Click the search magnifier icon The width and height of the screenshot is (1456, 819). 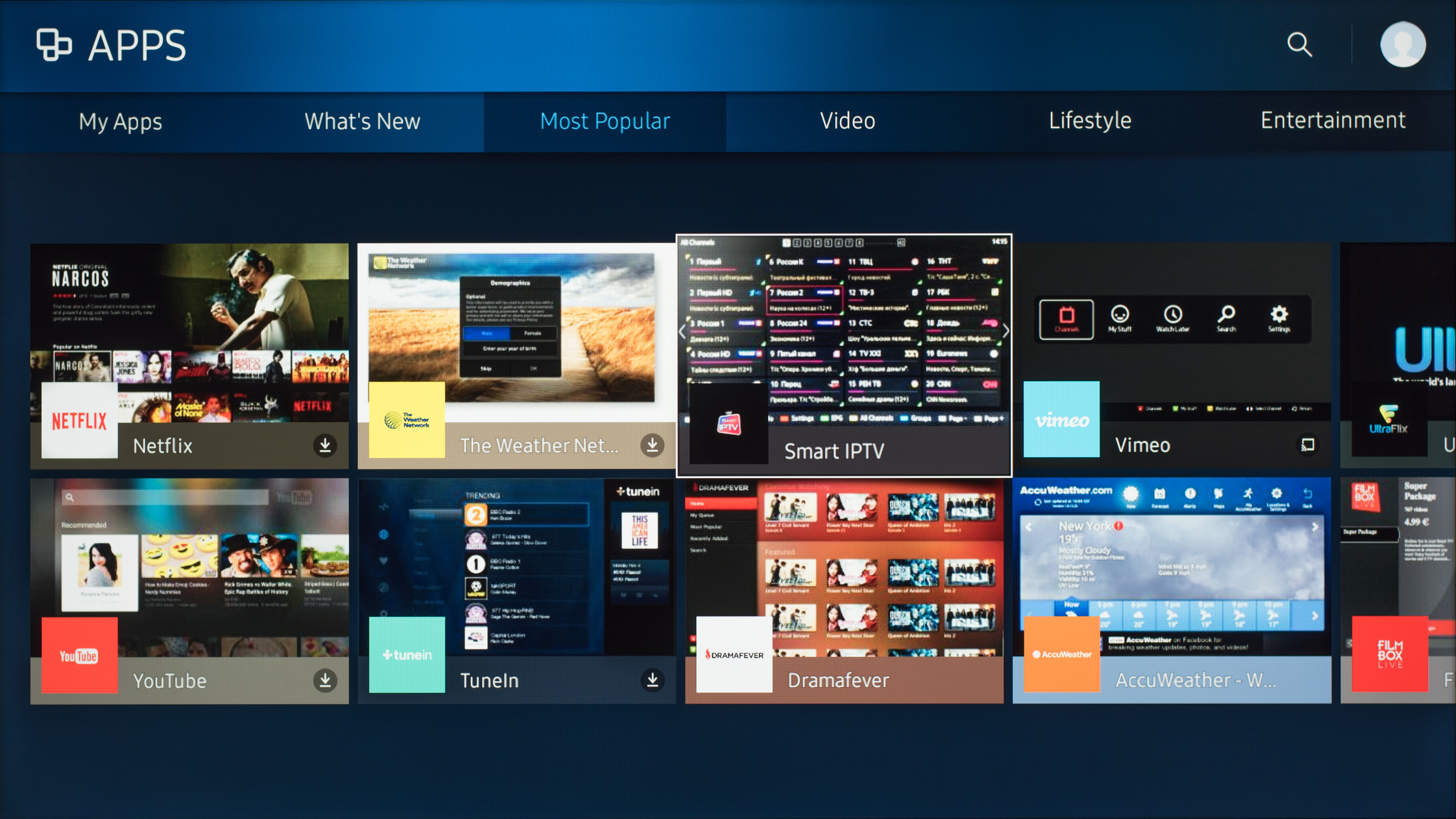1299,44
